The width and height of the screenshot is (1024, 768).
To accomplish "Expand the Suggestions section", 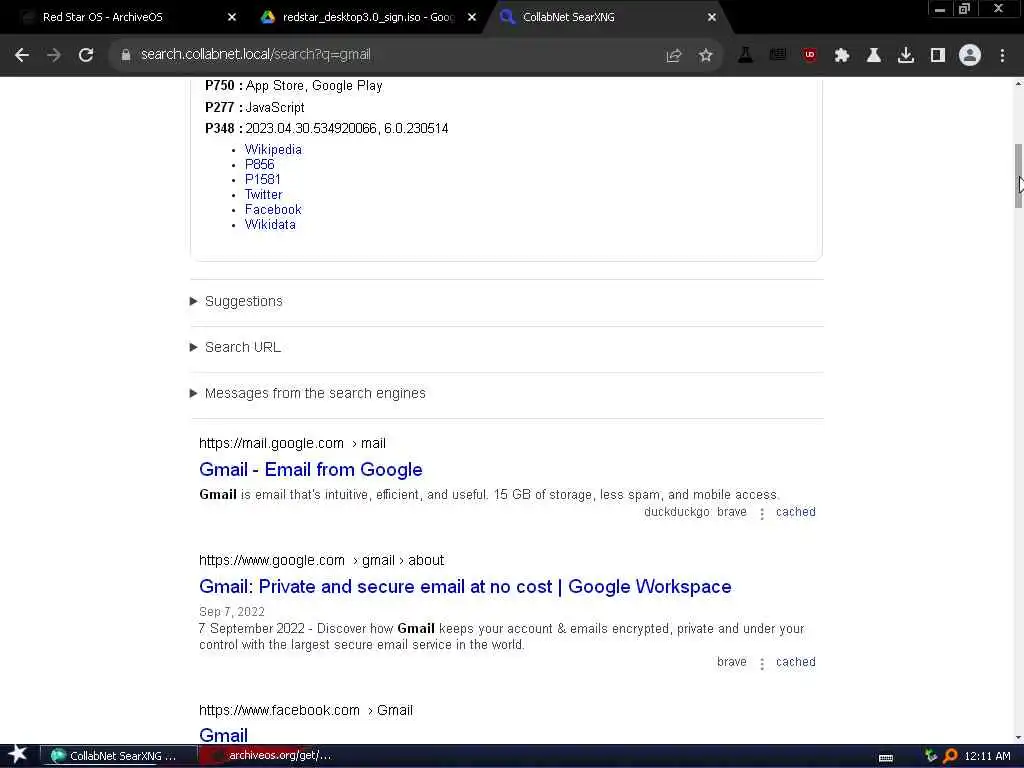I will point(236,301).
